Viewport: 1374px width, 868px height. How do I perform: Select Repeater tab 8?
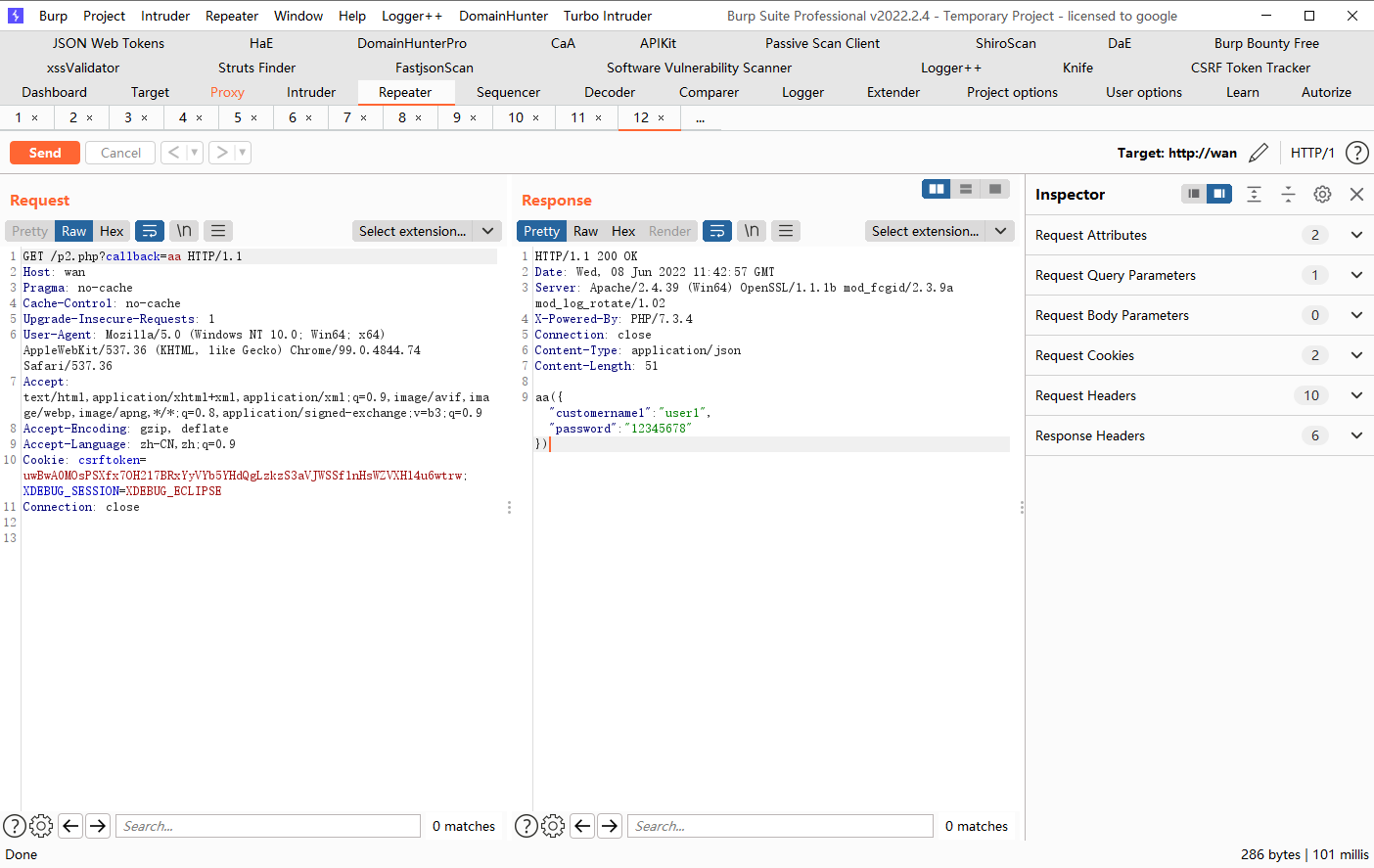click(402, 117)
